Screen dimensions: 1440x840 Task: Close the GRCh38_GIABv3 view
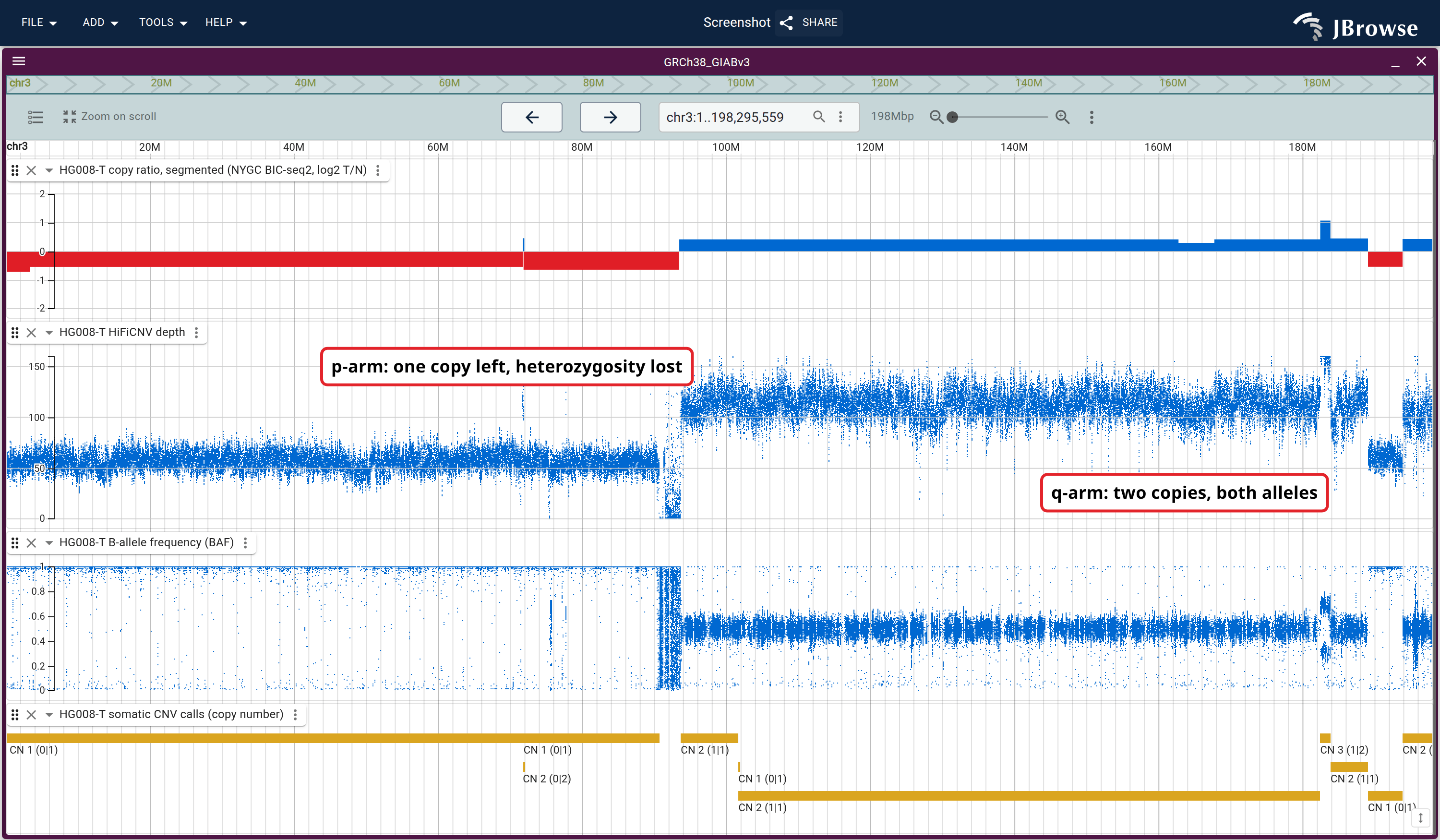point(1421,61)
